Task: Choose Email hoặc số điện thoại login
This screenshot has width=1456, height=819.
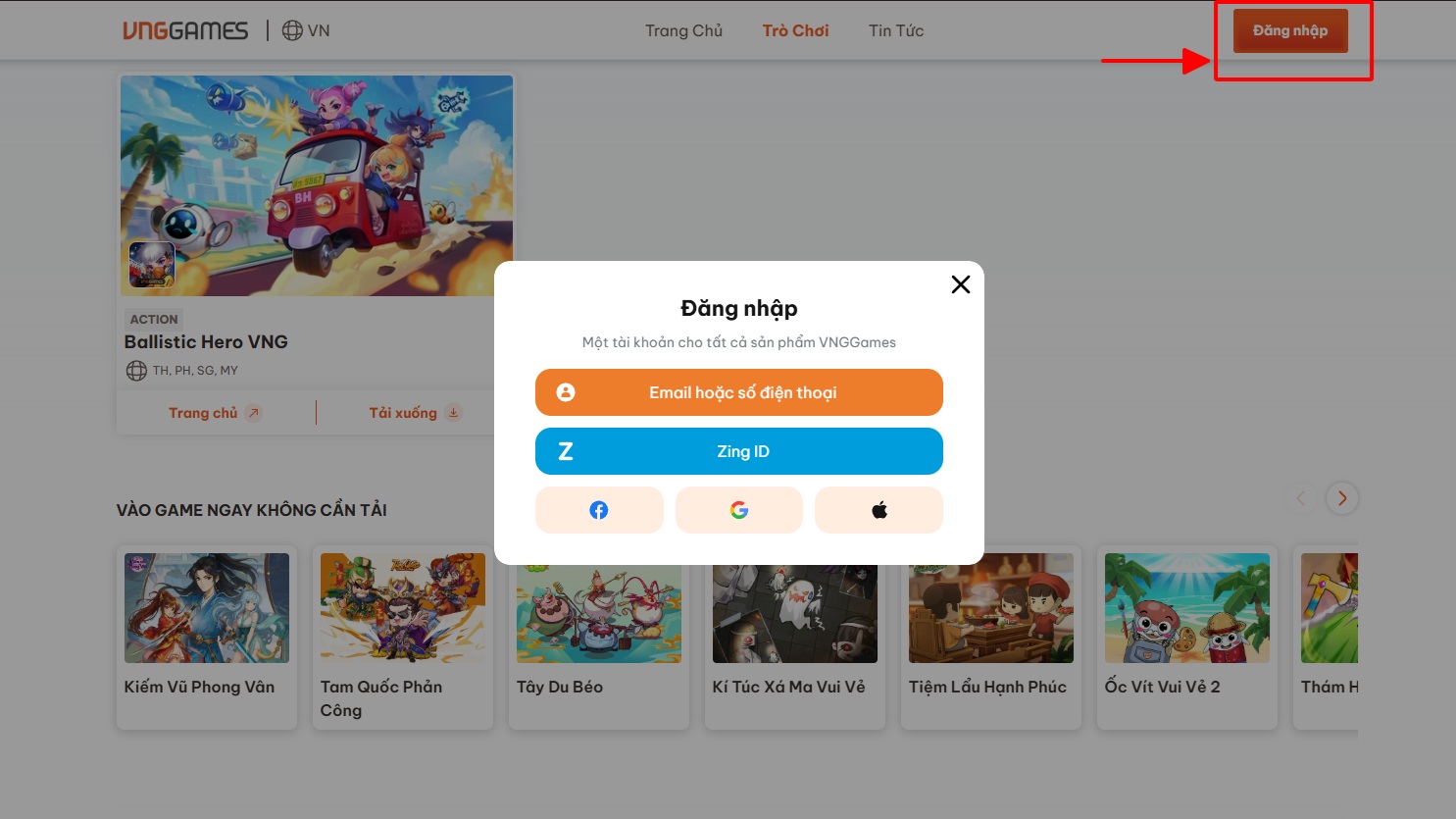Action: tap(739, 392)
